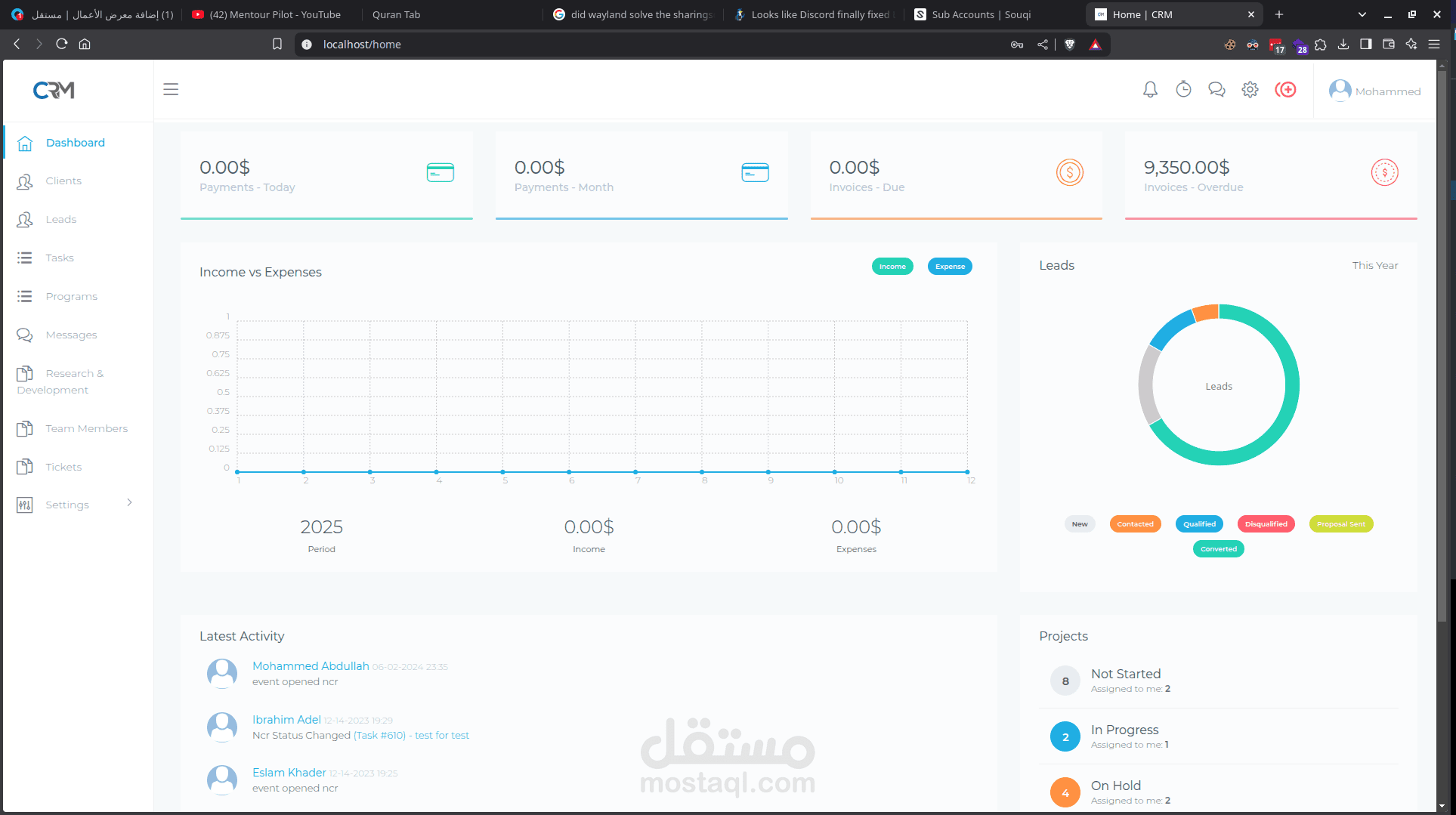Toggle the Expense chart legend
1456x815 pixels.
(x=950, y=267)
